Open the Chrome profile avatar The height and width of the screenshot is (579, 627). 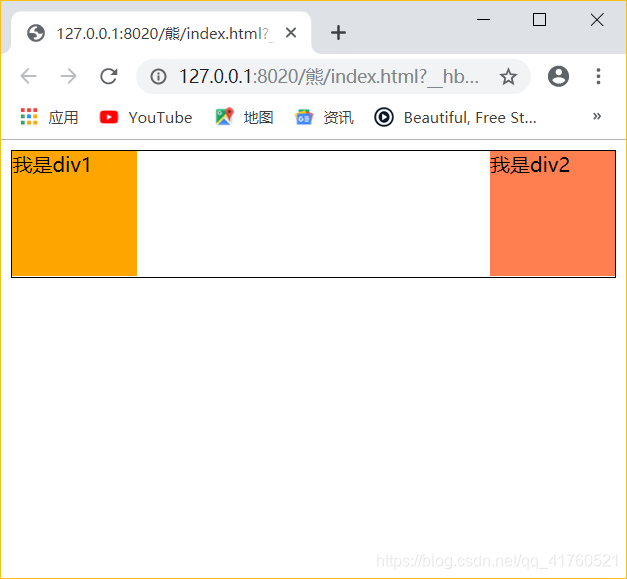coord(558,76)
